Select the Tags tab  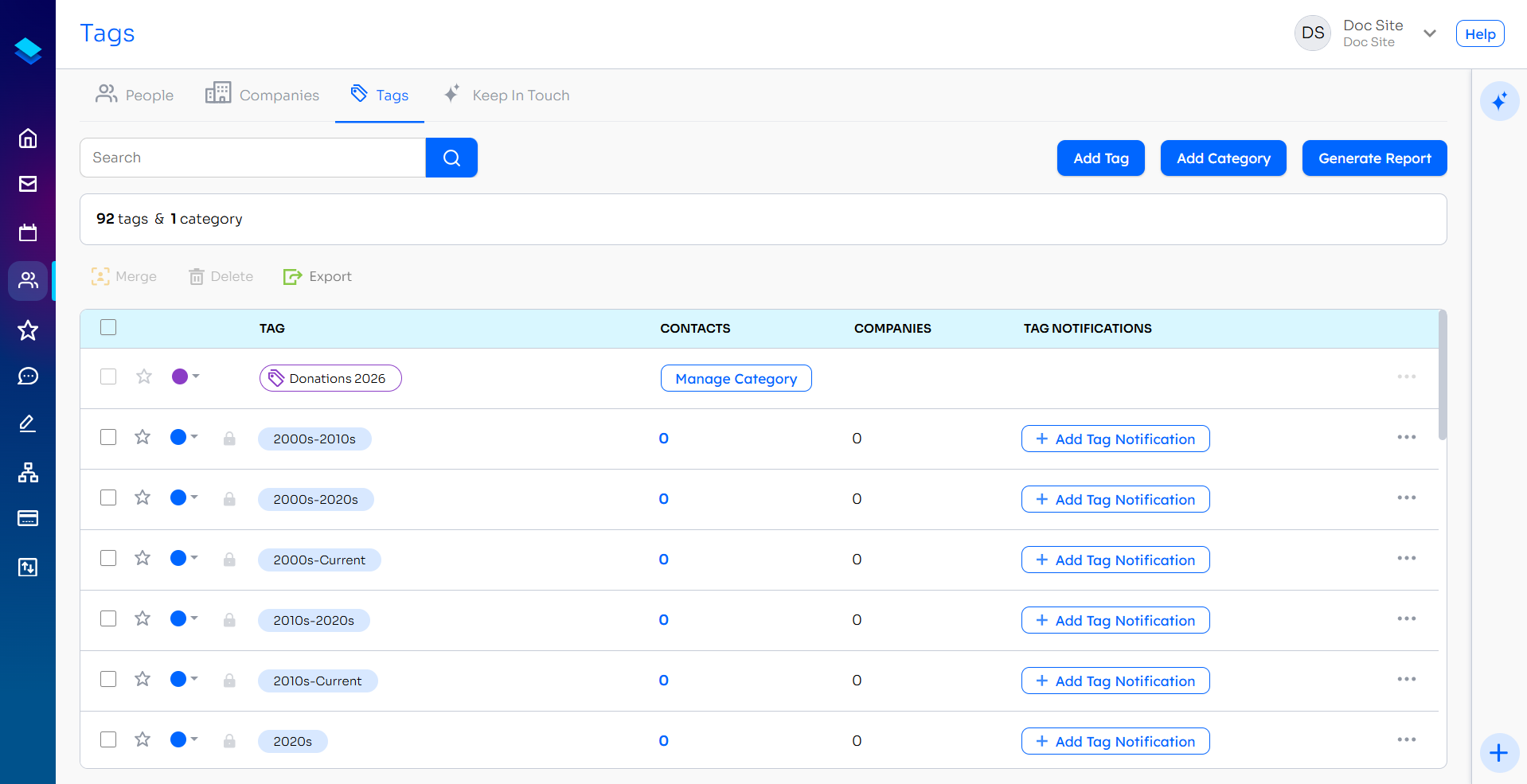(x=380, y=95)
